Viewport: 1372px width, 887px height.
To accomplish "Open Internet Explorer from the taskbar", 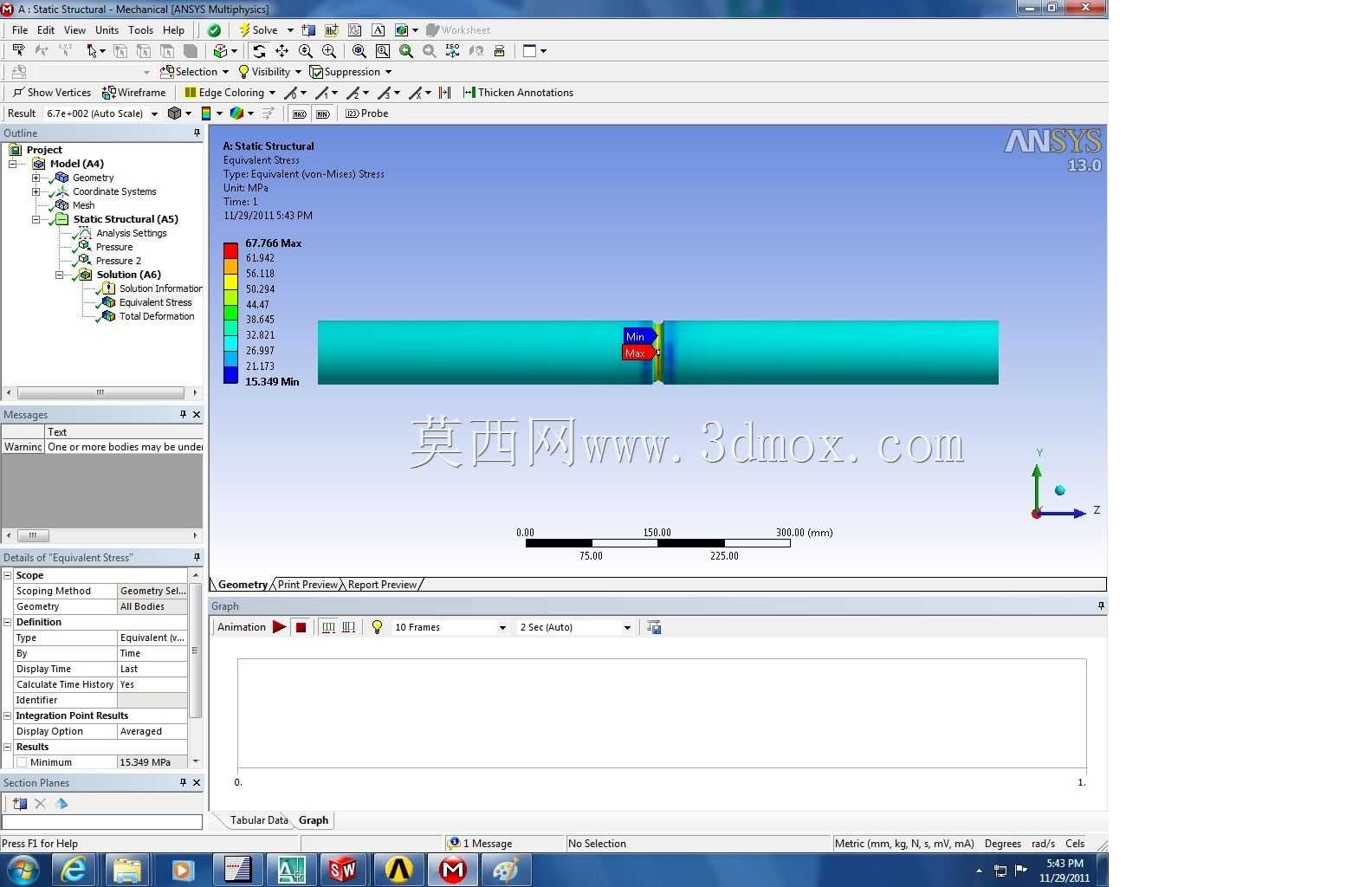I will pyautogui.click(x=74, y=869).
